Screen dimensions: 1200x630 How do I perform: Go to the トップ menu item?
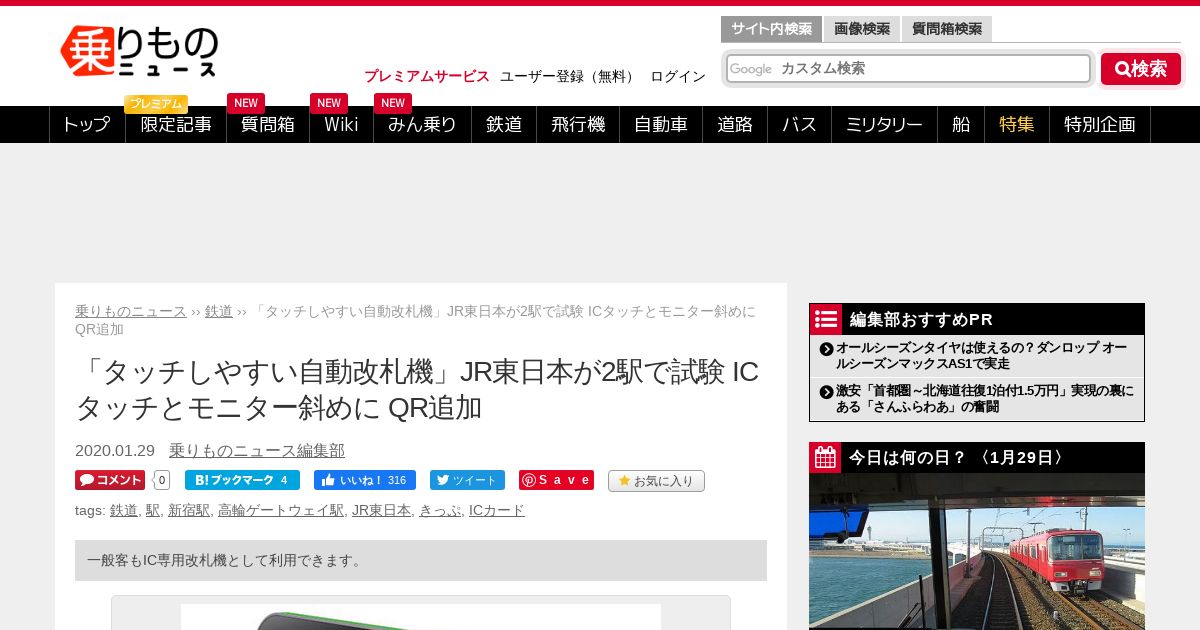pos(87,124)
